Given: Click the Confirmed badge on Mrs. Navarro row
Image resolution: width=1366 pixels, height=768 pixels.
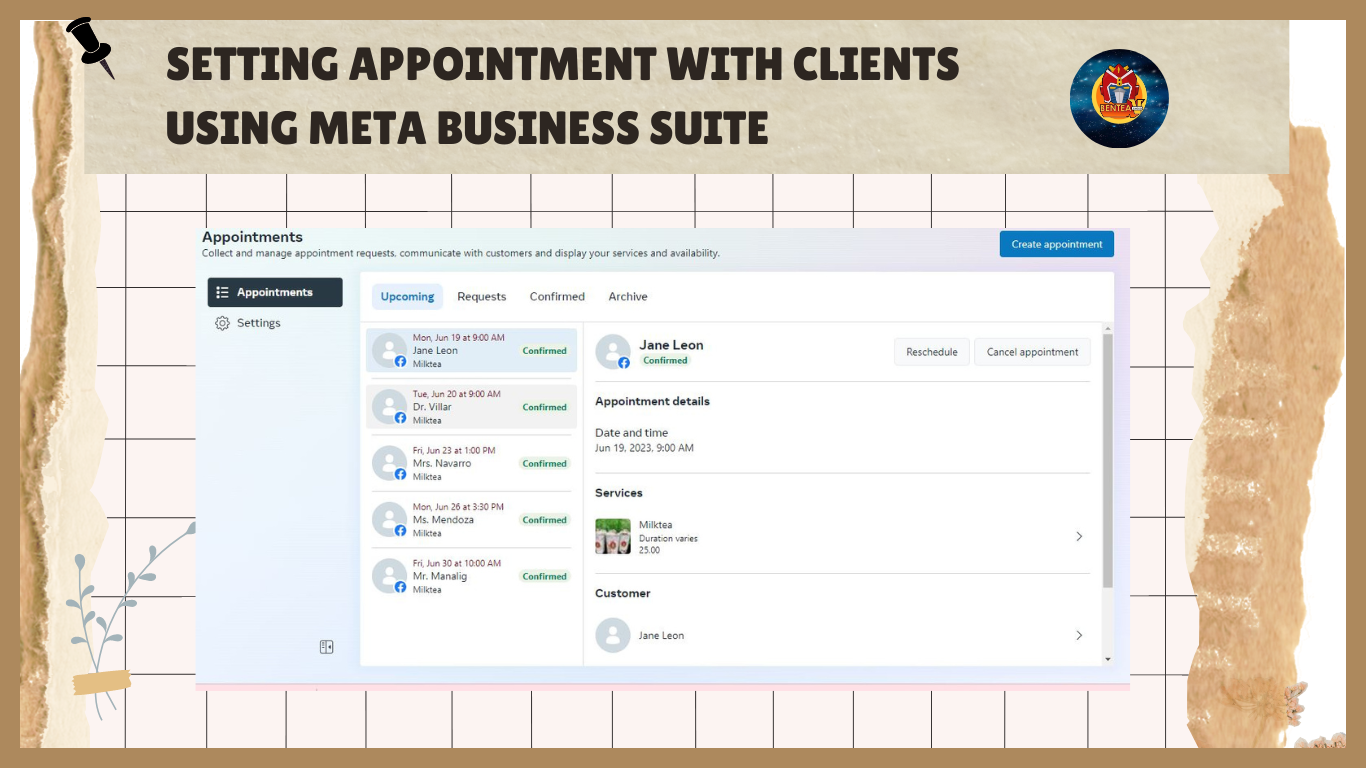Looking at the screenshot, I should tap(545, 463).
